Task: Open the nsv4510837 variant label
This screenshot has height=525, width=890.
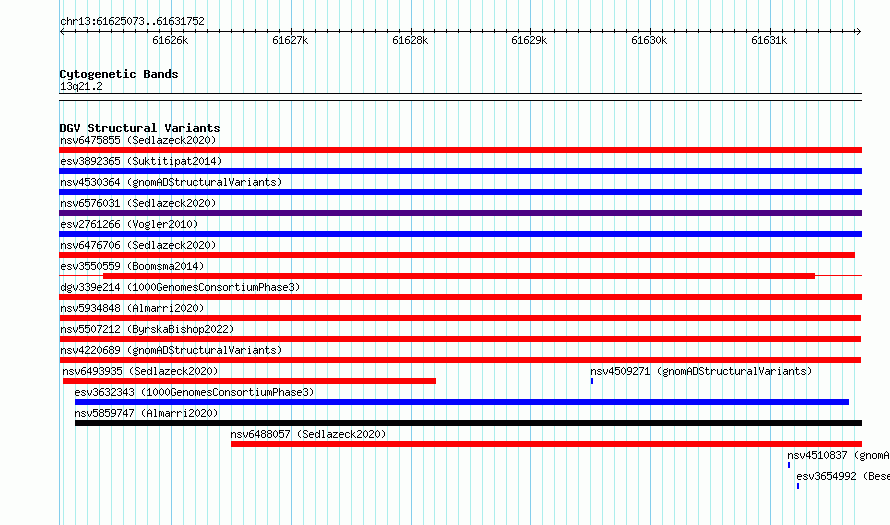Action: pyautogui.click(x=838, y=455)
